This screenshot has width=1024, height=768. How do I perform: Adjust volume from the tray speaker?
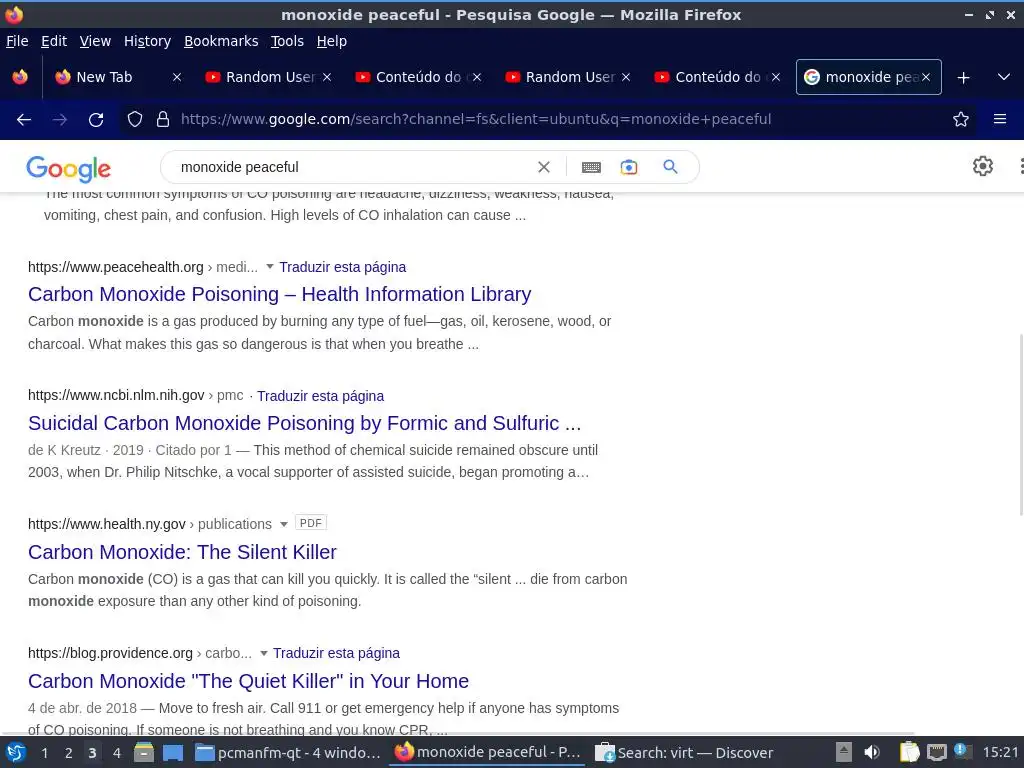(872, 753)
